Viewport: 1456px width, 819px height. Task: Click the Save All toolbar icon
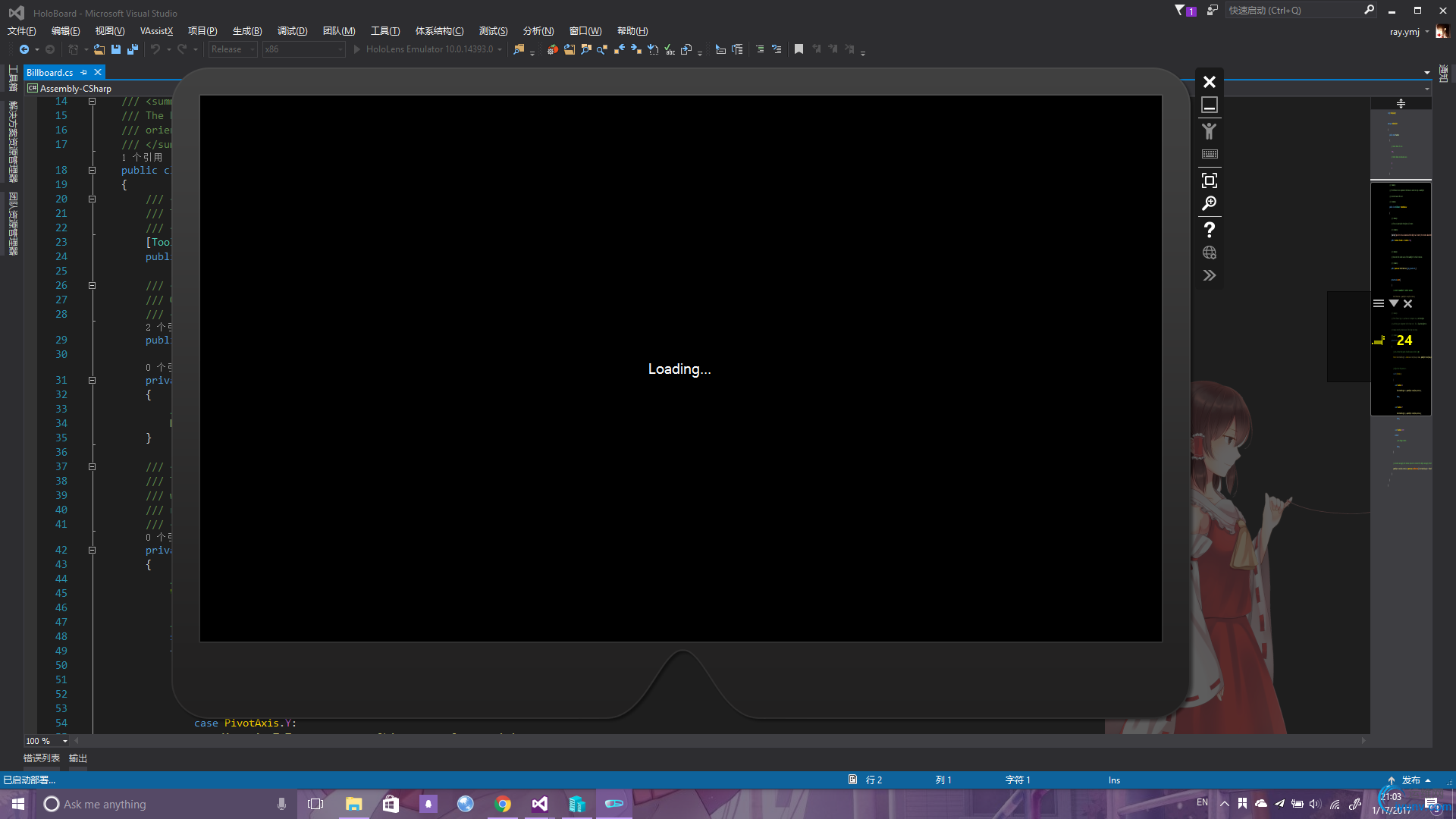point(133,49)
